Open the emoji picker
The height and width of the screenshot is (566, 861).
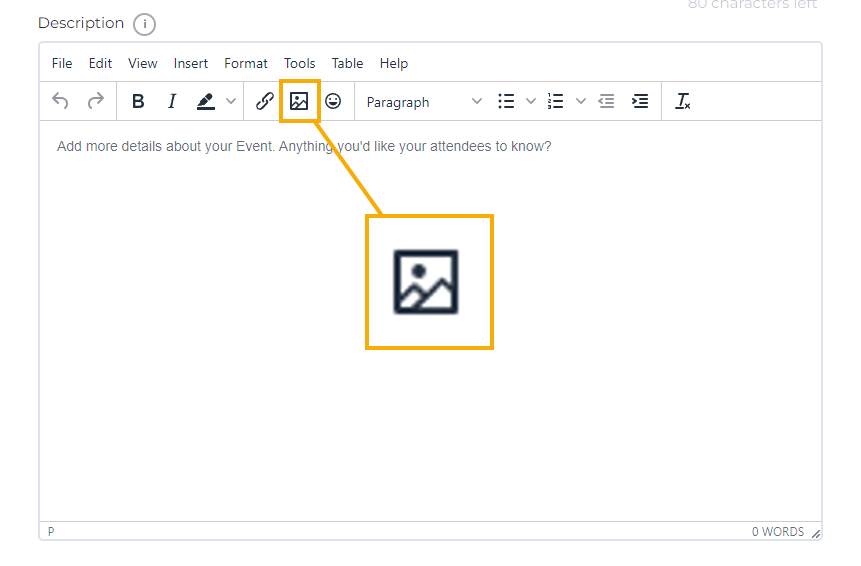coord(333,101)
